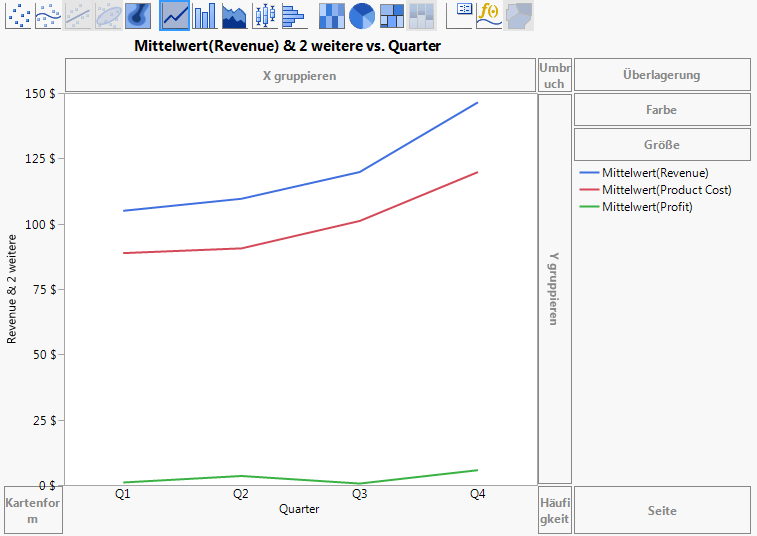Select the Pie chart element icon
The width and height of the screenshot is (757, 536).
click(362, 15)
